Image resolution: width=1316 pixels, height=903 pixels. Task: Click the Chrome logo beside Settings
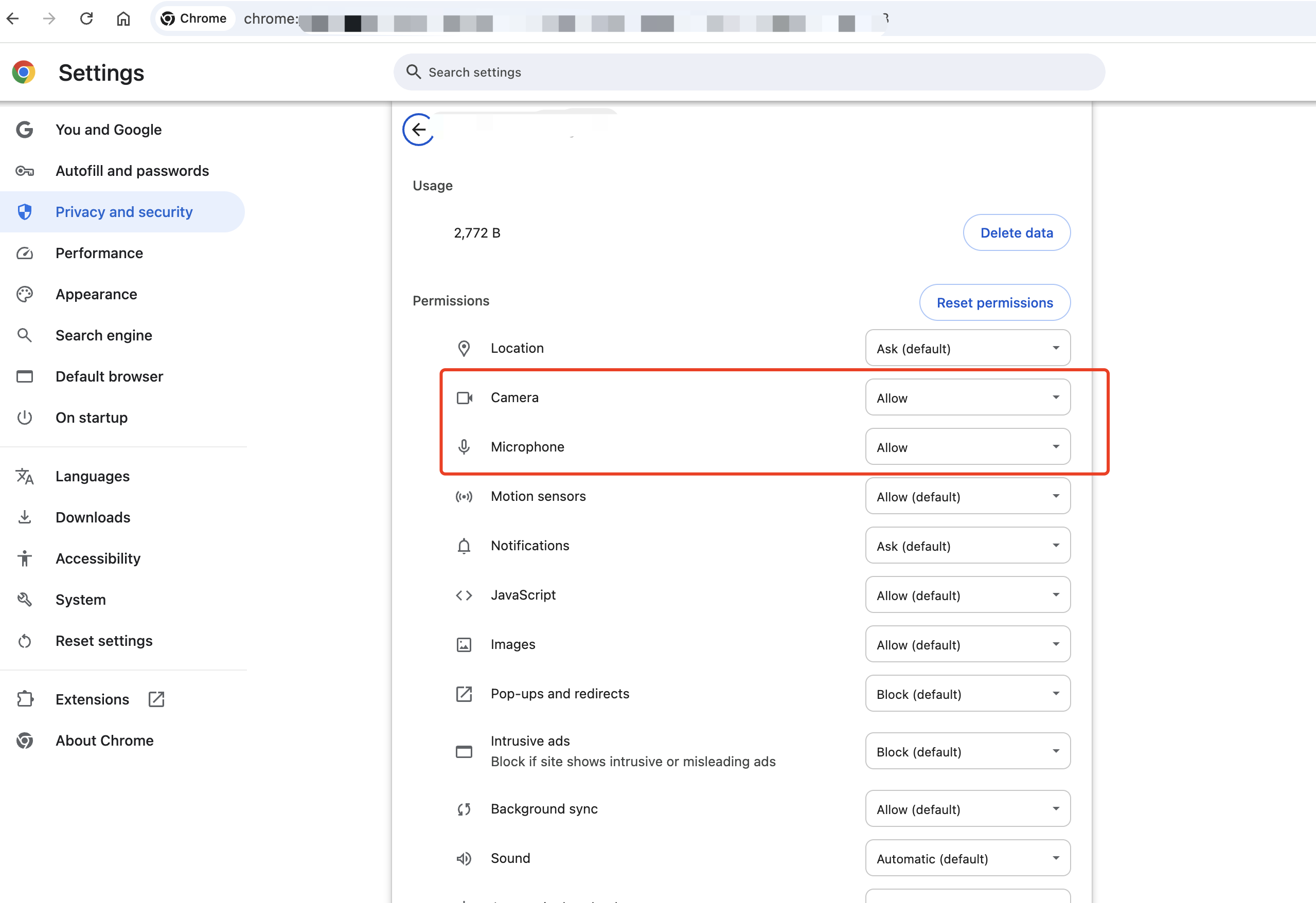[x=24, y=73]
